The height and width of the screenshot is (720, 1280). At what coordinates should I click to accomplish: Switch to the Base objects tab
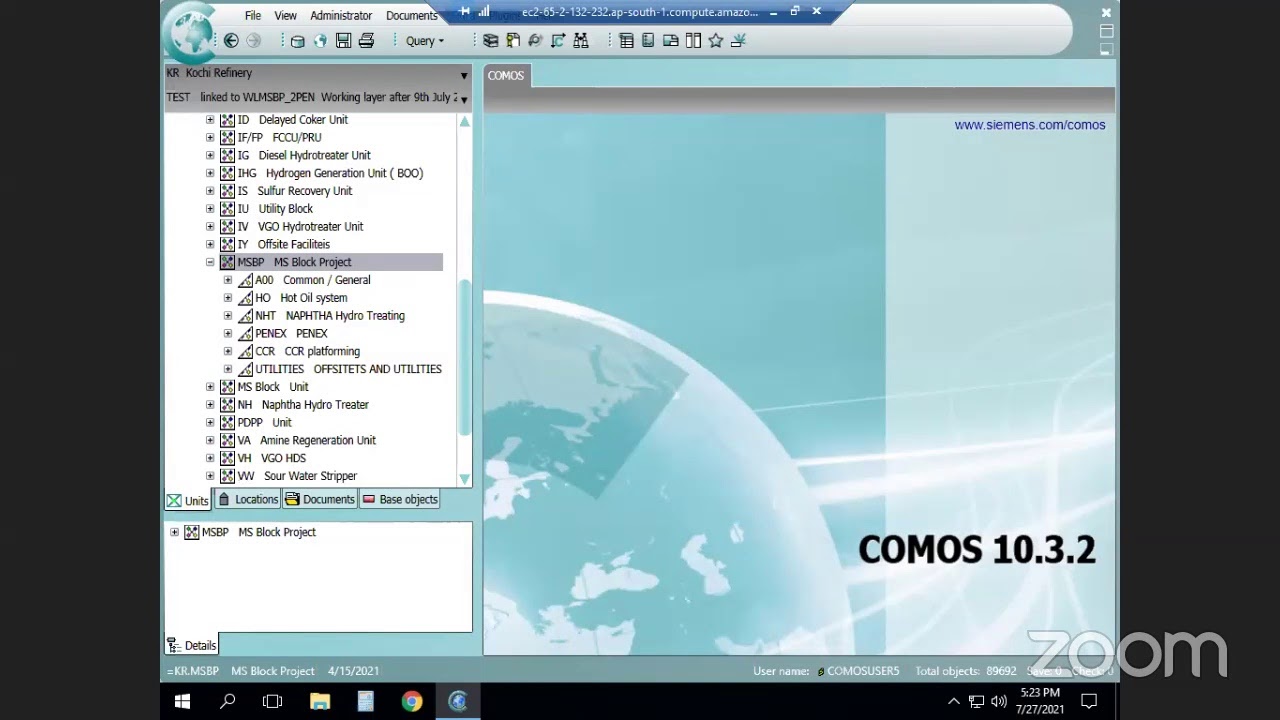click(x=400, y=499)
